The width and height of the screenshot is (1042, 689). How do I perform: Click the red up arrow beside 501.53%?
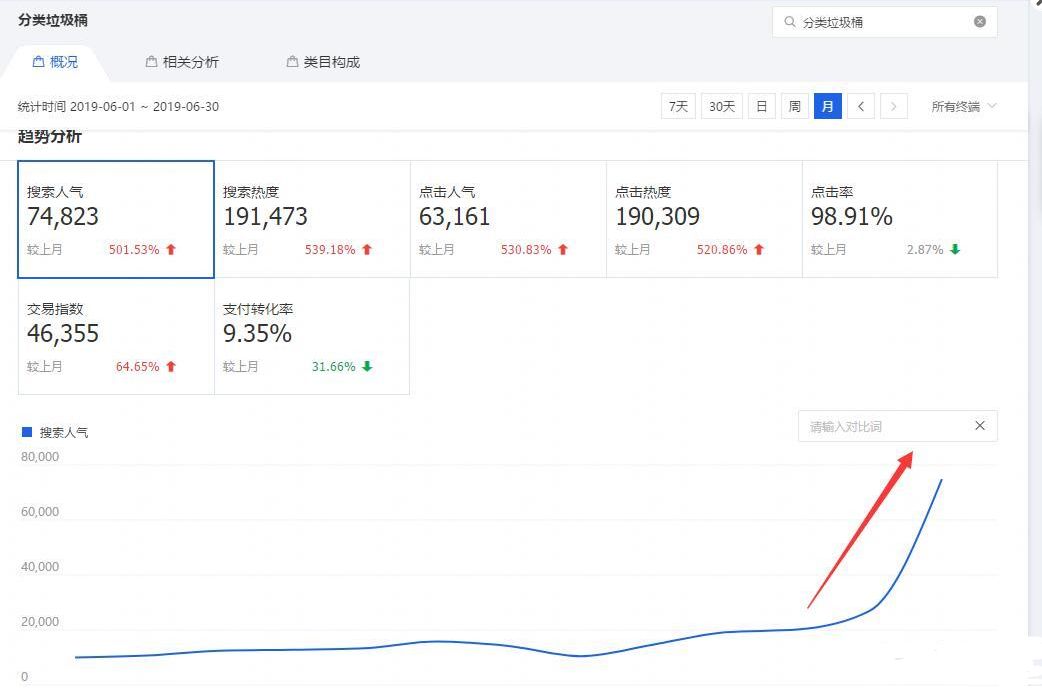(171, 250)
